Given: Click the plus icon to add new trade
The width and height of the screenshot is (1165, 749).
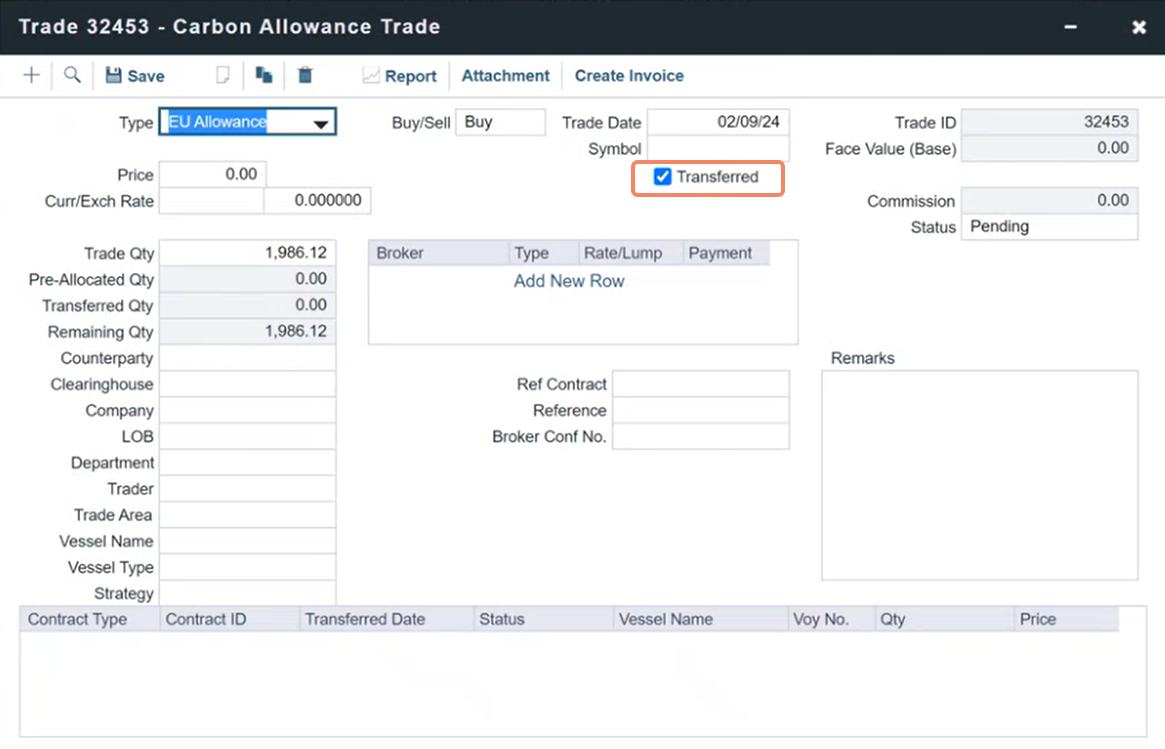Looking at the screenshot, I should pyautogui.click(x=31, y=75).
